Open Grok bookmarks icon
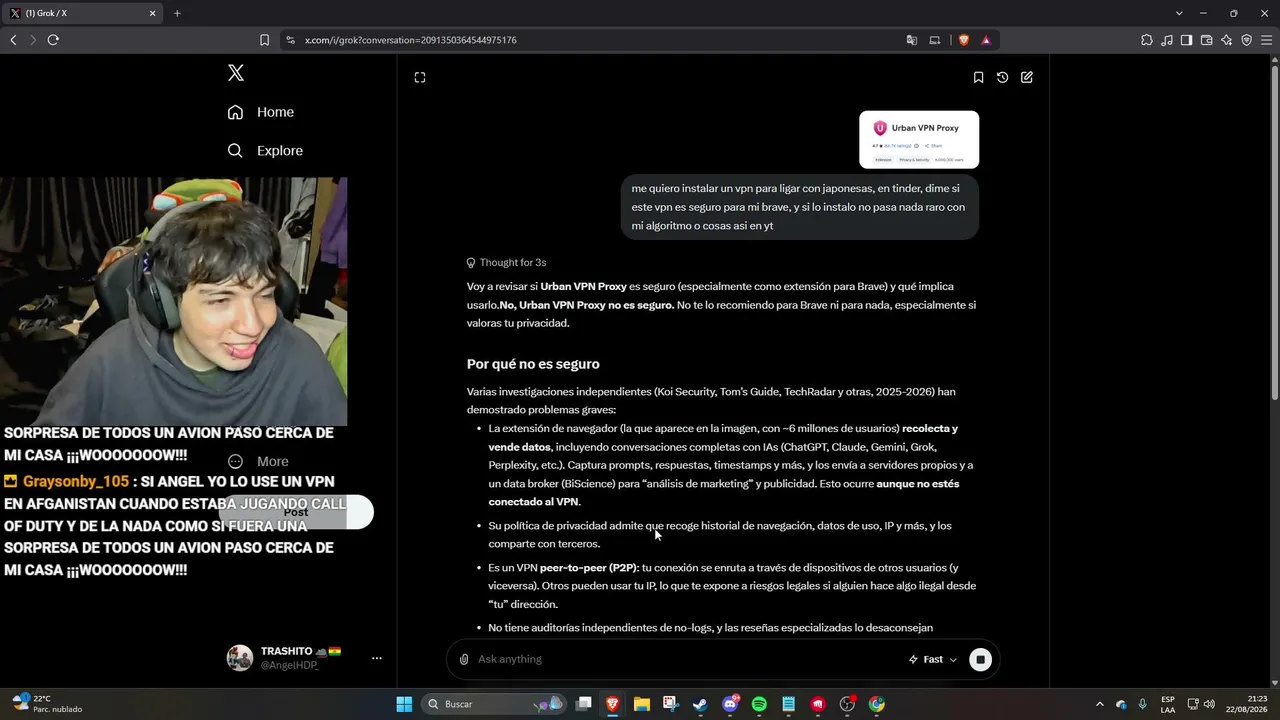The width and height of the screenshot is (1280, 720). pyautogui.click(x=978, y=77)
